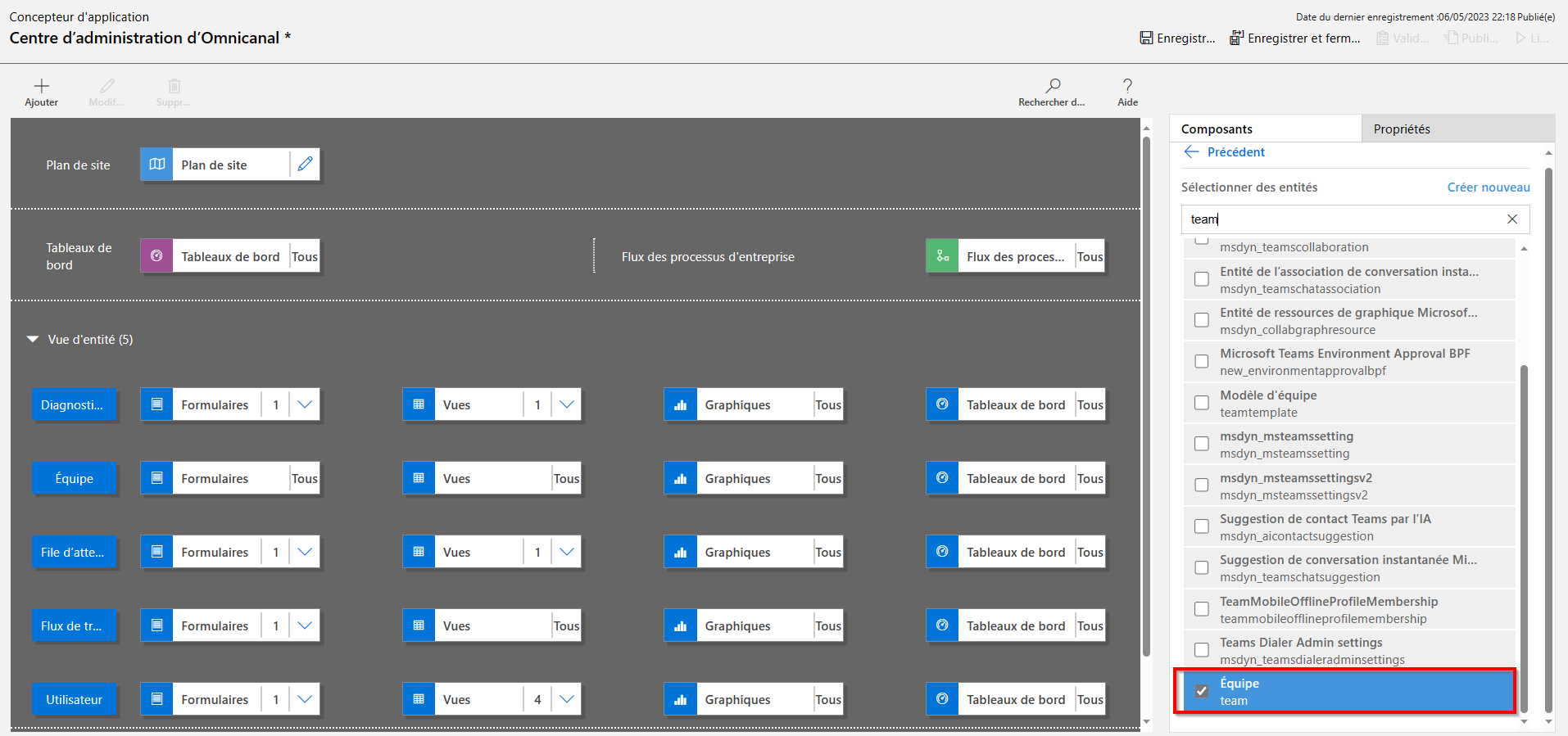The image size is (1568, 736).
Task: Switch to the Composants tab
Action: [1266, 129]
